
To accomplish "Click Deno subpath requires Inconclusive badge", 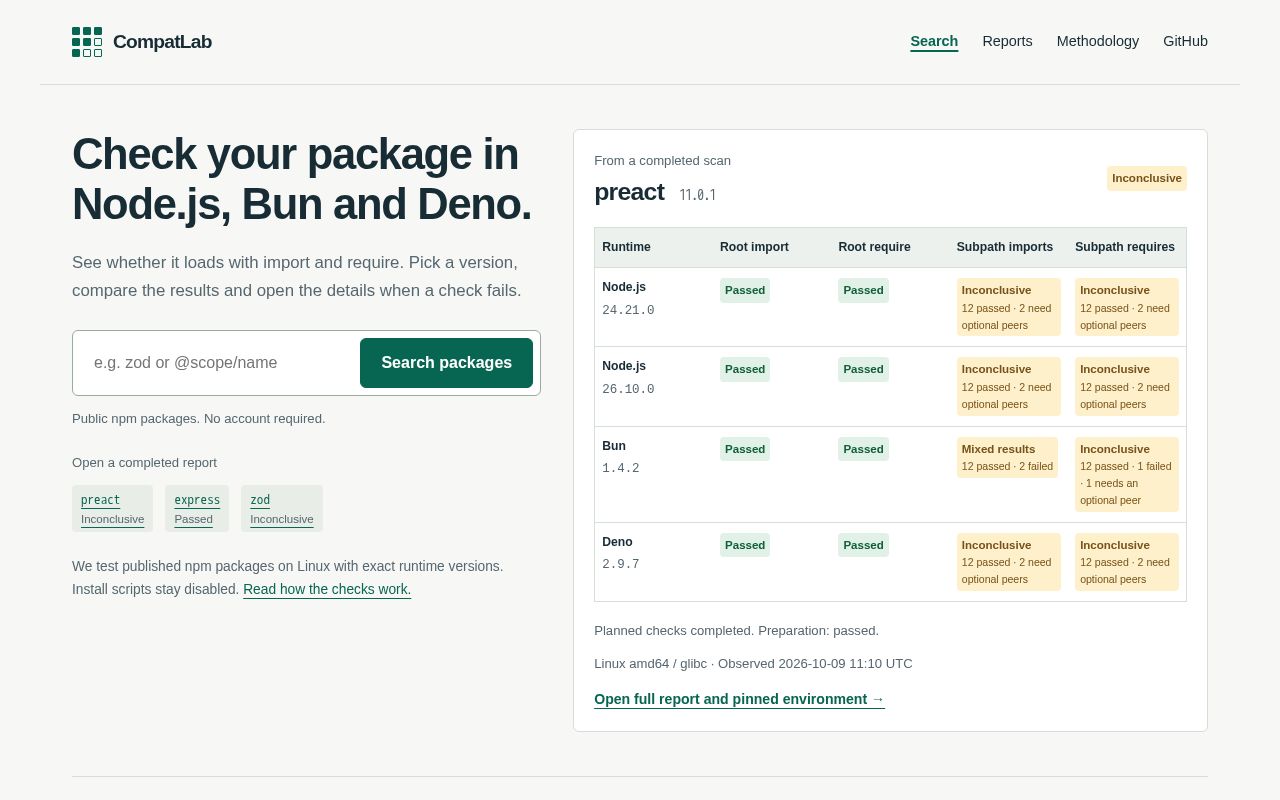I will [x=1127, y=562].
